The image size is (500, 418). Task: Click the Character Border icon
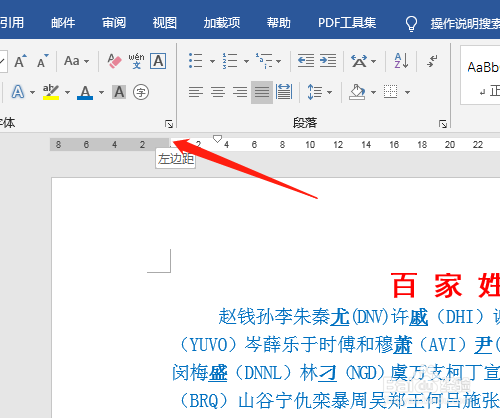(158, 61)
